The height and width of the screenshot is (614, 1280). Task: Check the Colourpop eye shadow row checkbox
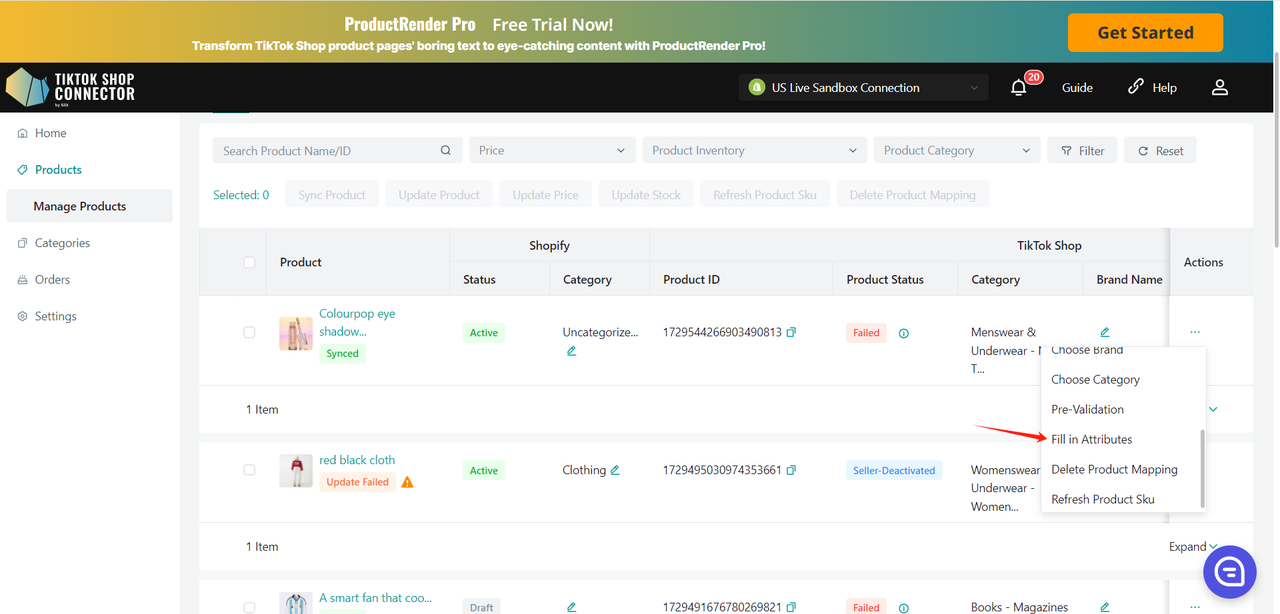tap(249, 332)
